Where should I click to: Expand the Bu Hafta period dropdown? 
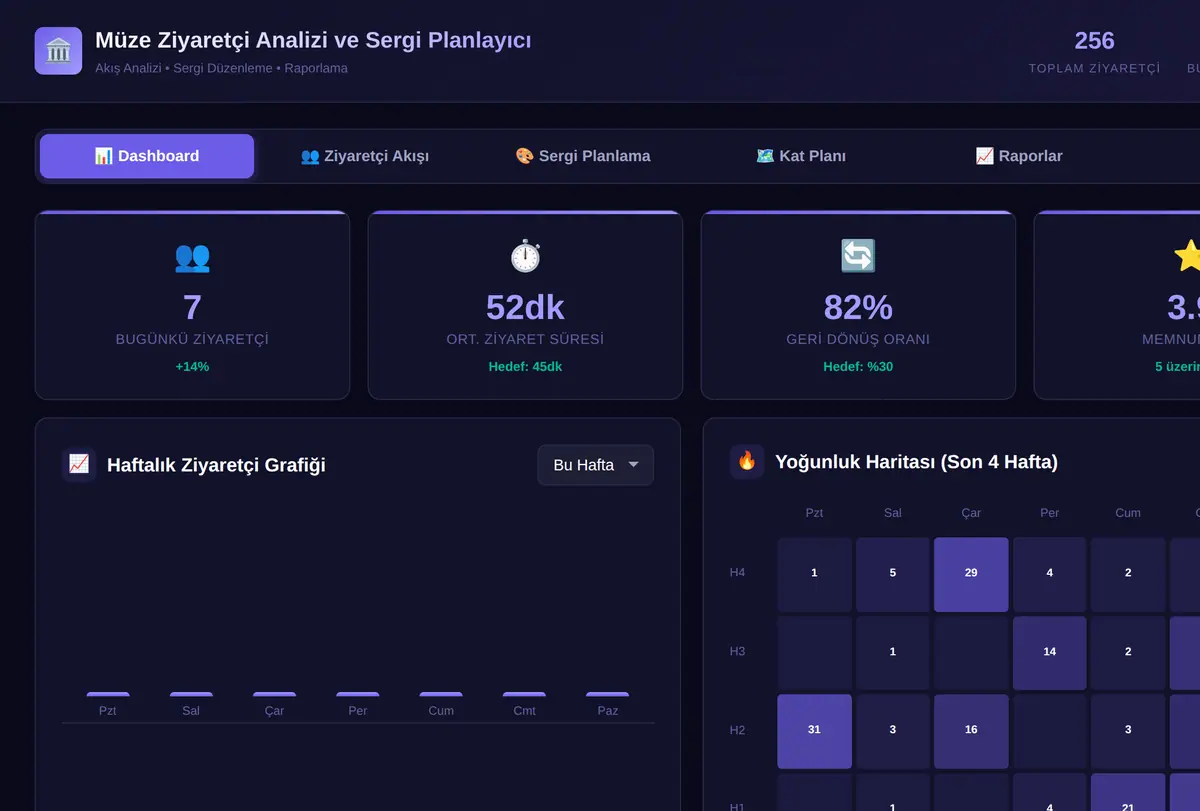pos(595,465)
